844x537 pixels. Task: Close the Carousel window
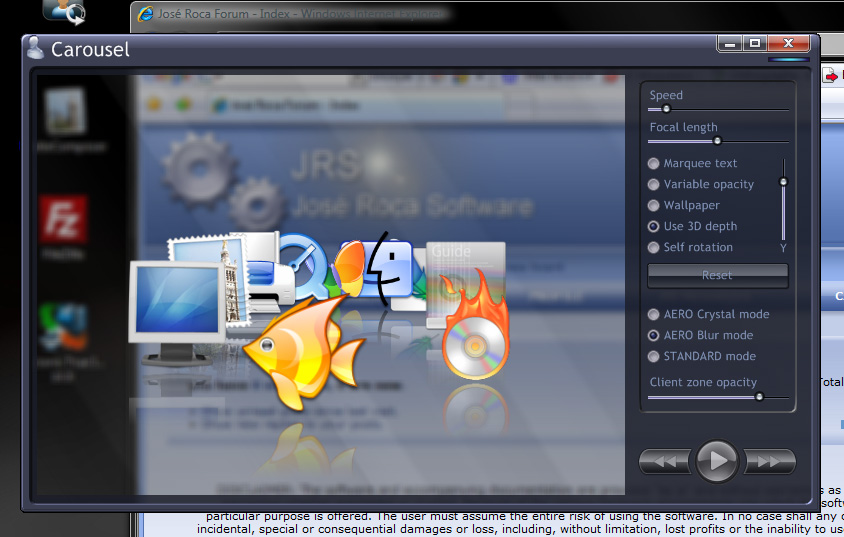point(789,43)
